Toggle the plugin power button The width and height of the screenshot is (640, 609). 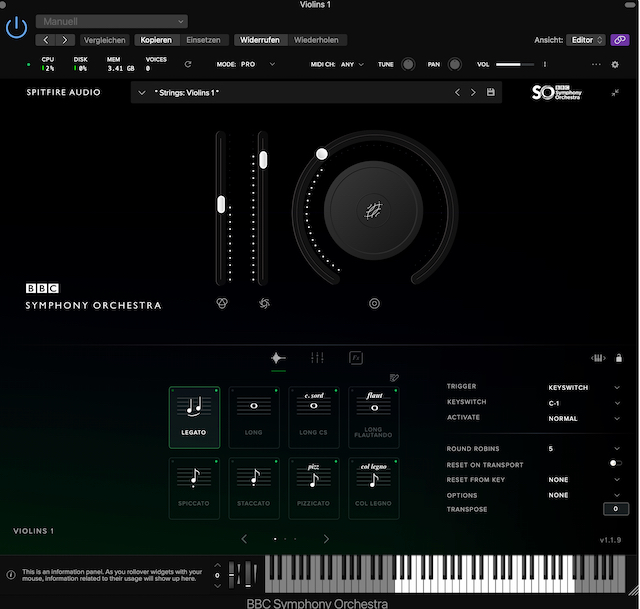(x=16, y=28)
